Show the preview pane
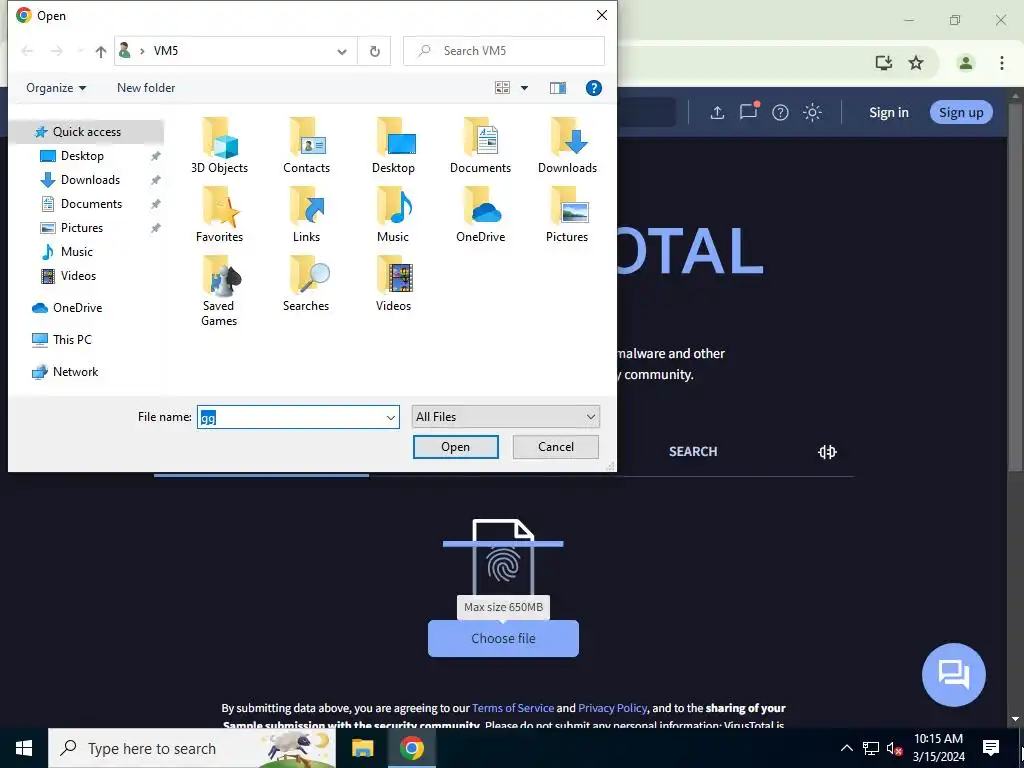1024x768 pixels. (x=558, y=88)
